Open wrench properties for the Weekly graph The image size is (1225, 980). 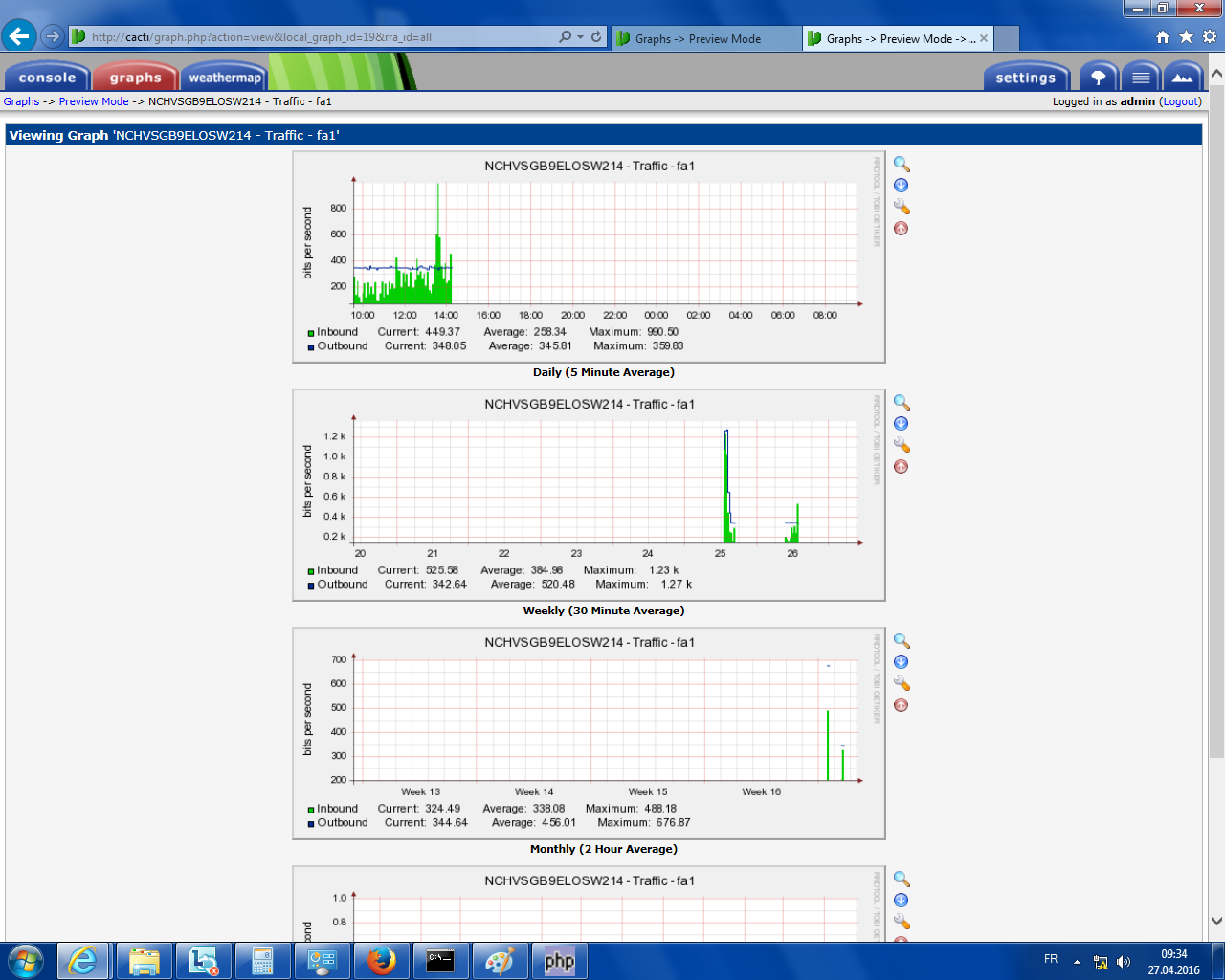pyautogui.click(x=902, y=445)
